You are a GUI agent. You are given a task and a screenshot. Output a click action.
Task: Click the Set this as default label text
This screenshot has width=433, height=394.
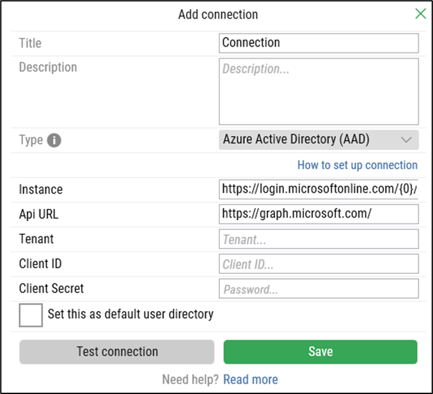130,314
